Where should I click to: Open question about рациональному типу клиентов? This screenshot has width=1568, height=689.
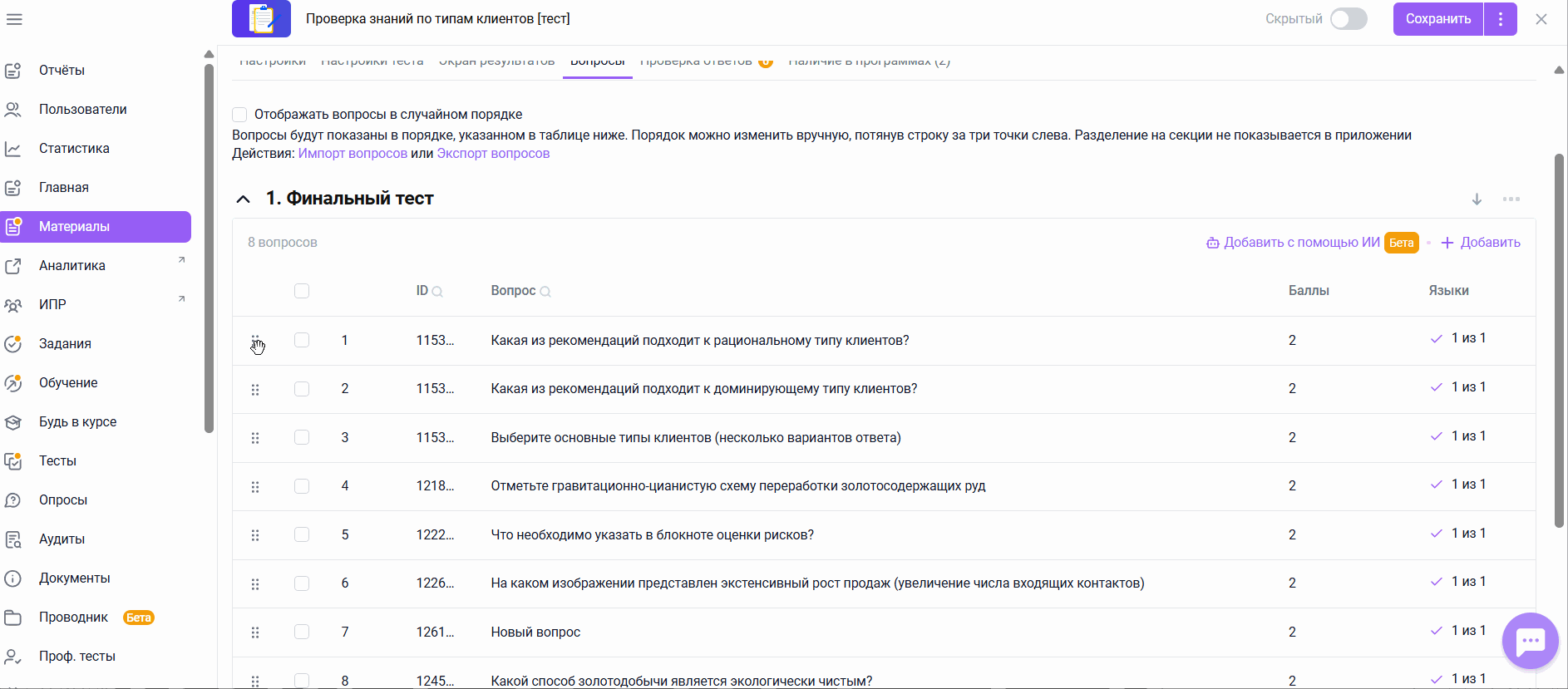pos(700,341)
